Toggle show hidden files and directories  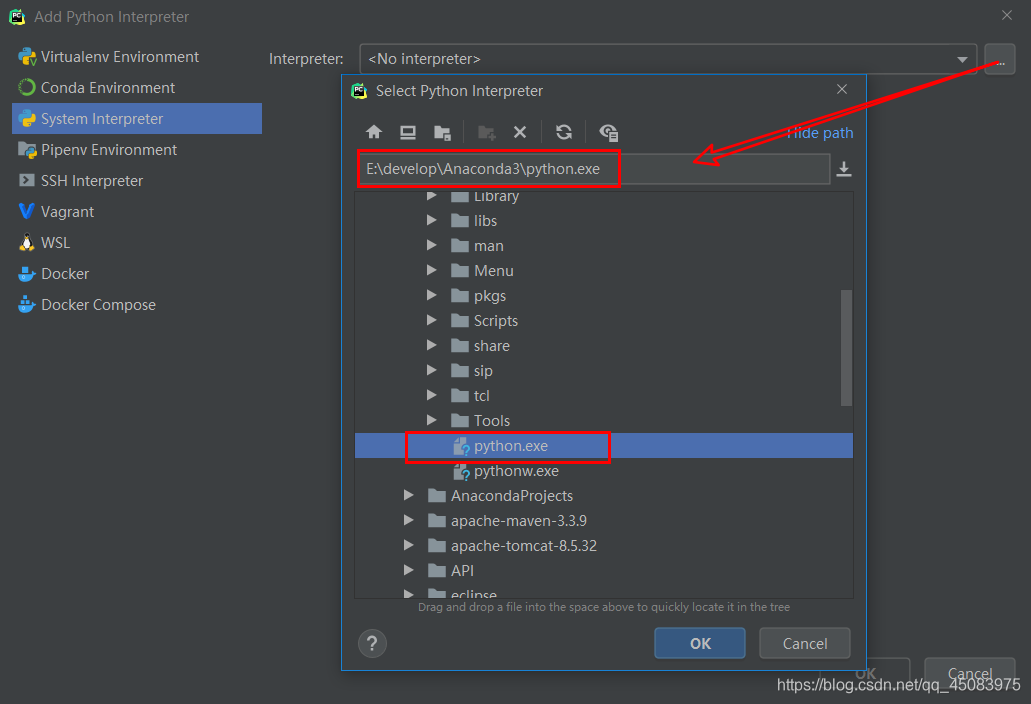(x=608, y=132)
